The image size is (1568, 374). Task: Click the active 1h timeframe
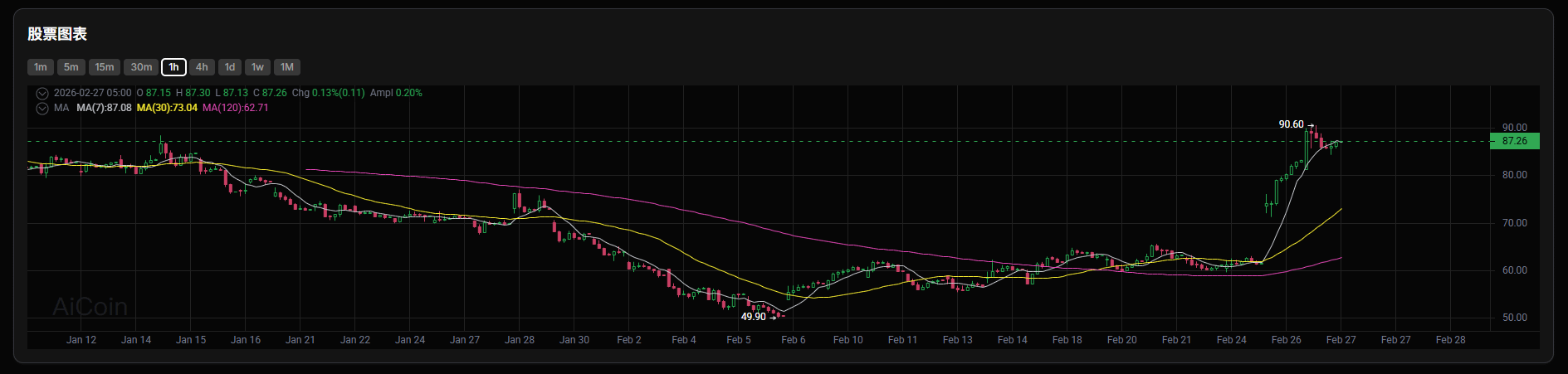coord(173,67)
